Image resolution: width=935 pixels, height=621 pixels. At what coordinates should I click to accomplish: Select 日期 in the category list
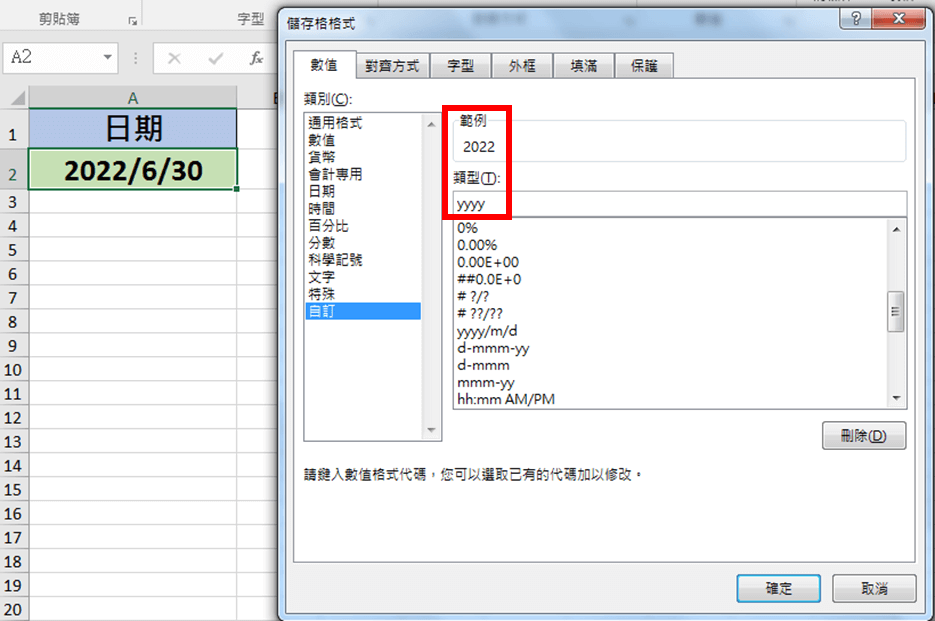tap(322, 191)
